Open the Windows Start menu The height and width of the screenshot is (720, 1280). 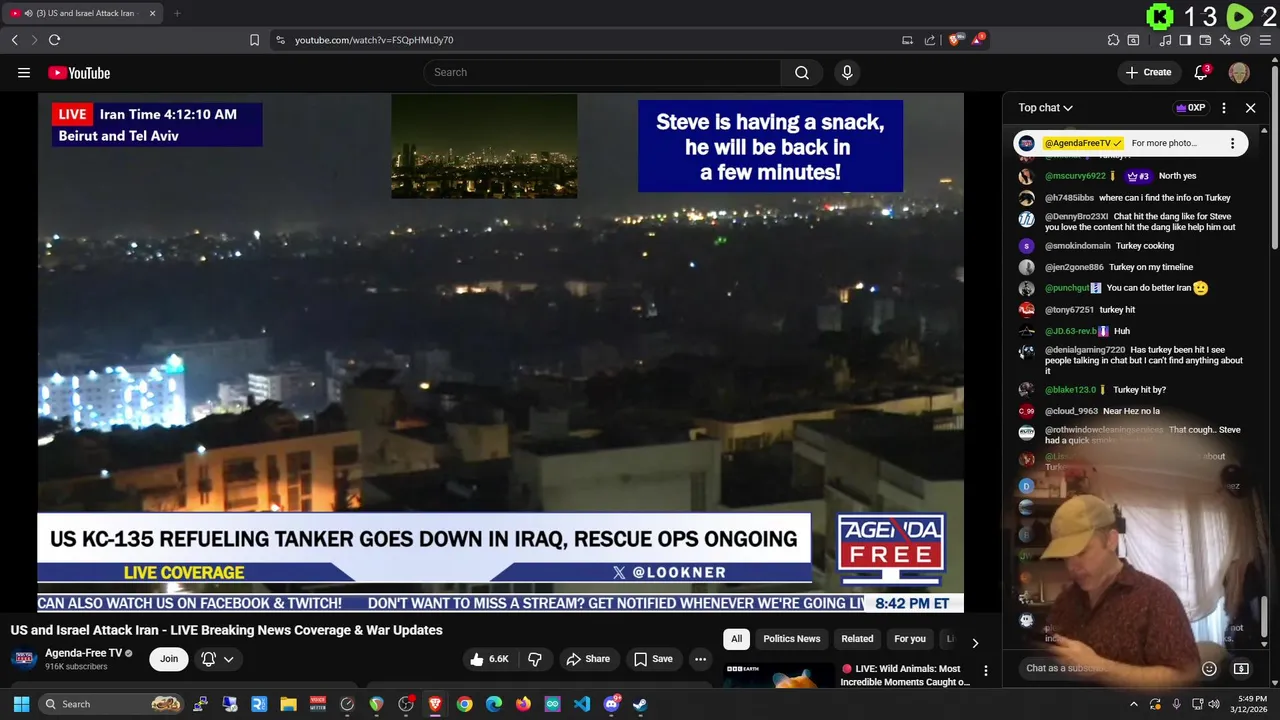pos(21,704)
